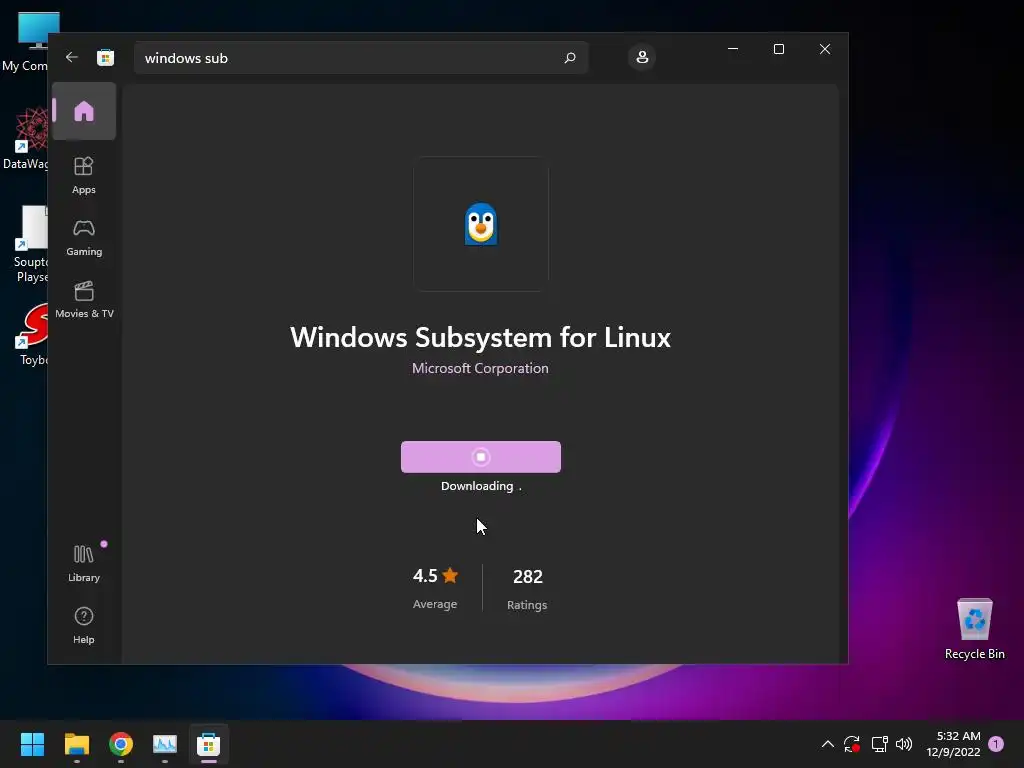Stop the download with the purple button

click(481, 456)
